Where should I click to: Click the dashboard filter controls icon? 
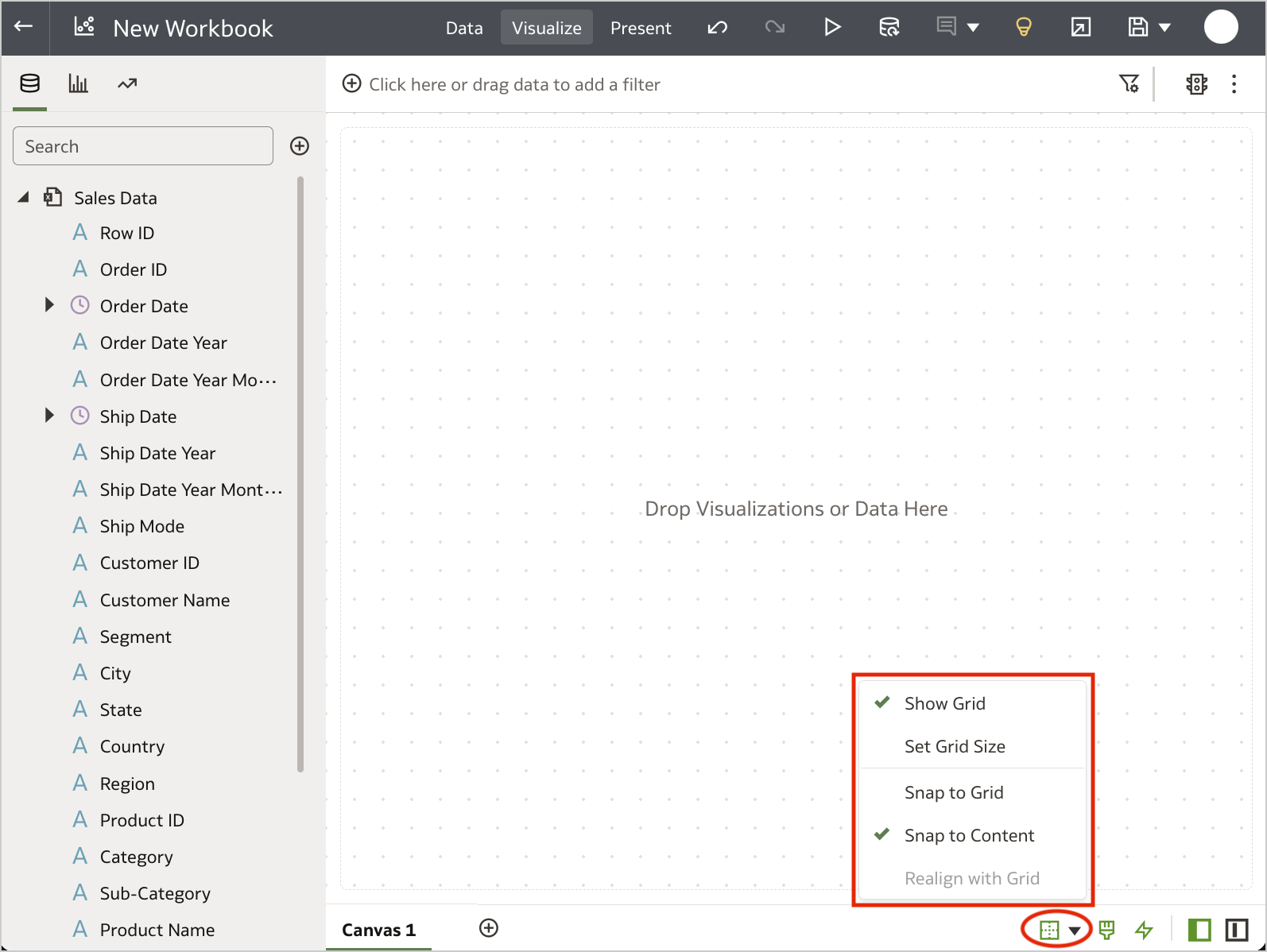pos(1196,83)
